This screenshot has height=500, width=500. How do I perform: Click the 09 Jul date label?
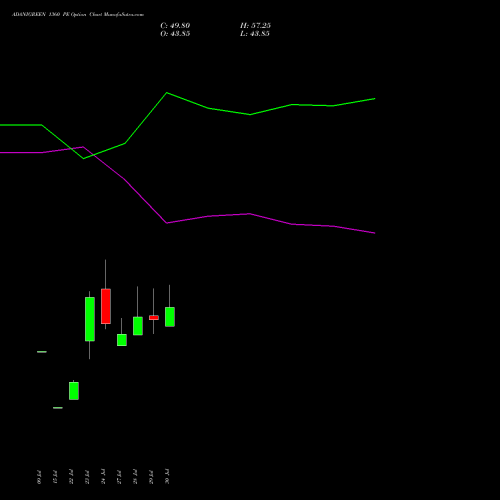(x=39, y=477)
